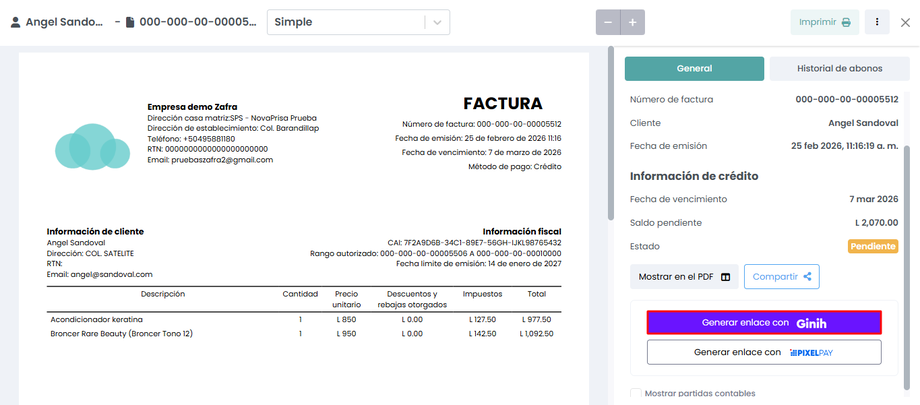920x405 pixels.
Task: Generate payment link with PixelPay
Action: [764, 352]
